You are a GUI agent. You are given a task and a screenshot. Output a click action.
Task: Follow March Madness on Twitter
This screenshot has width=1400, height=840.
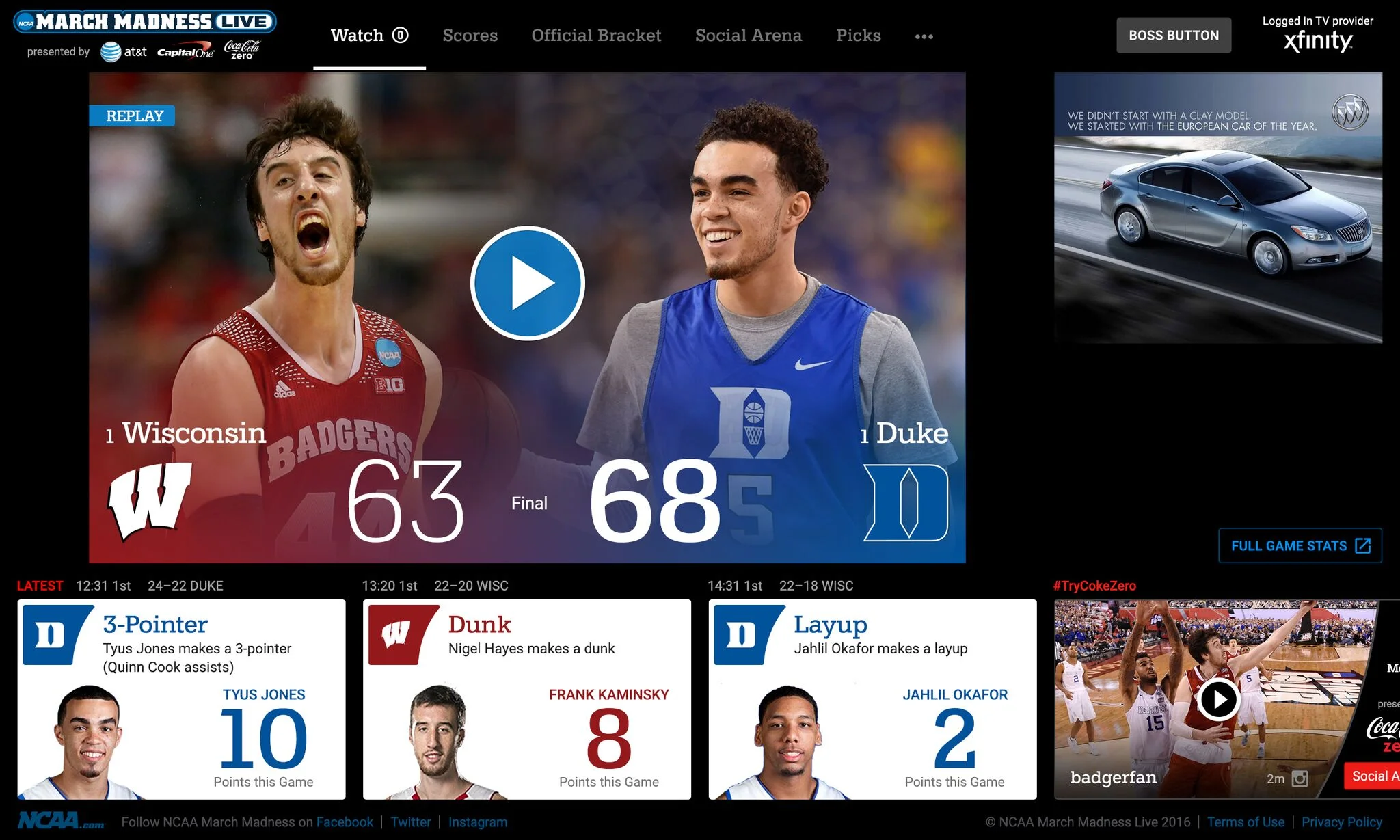410,822
